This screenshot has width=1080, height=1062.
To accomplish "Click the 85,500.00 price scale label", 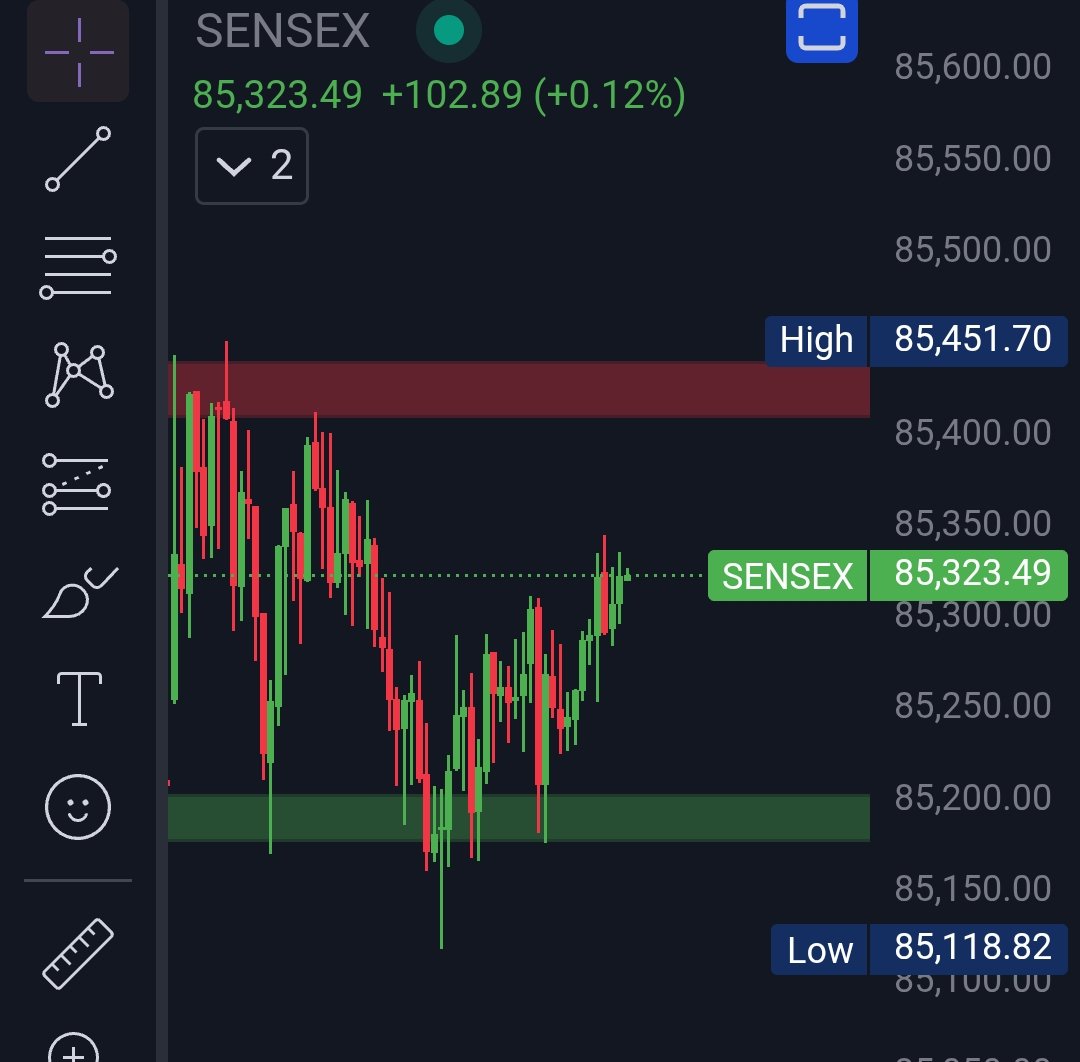I will [x=973, y=249].
